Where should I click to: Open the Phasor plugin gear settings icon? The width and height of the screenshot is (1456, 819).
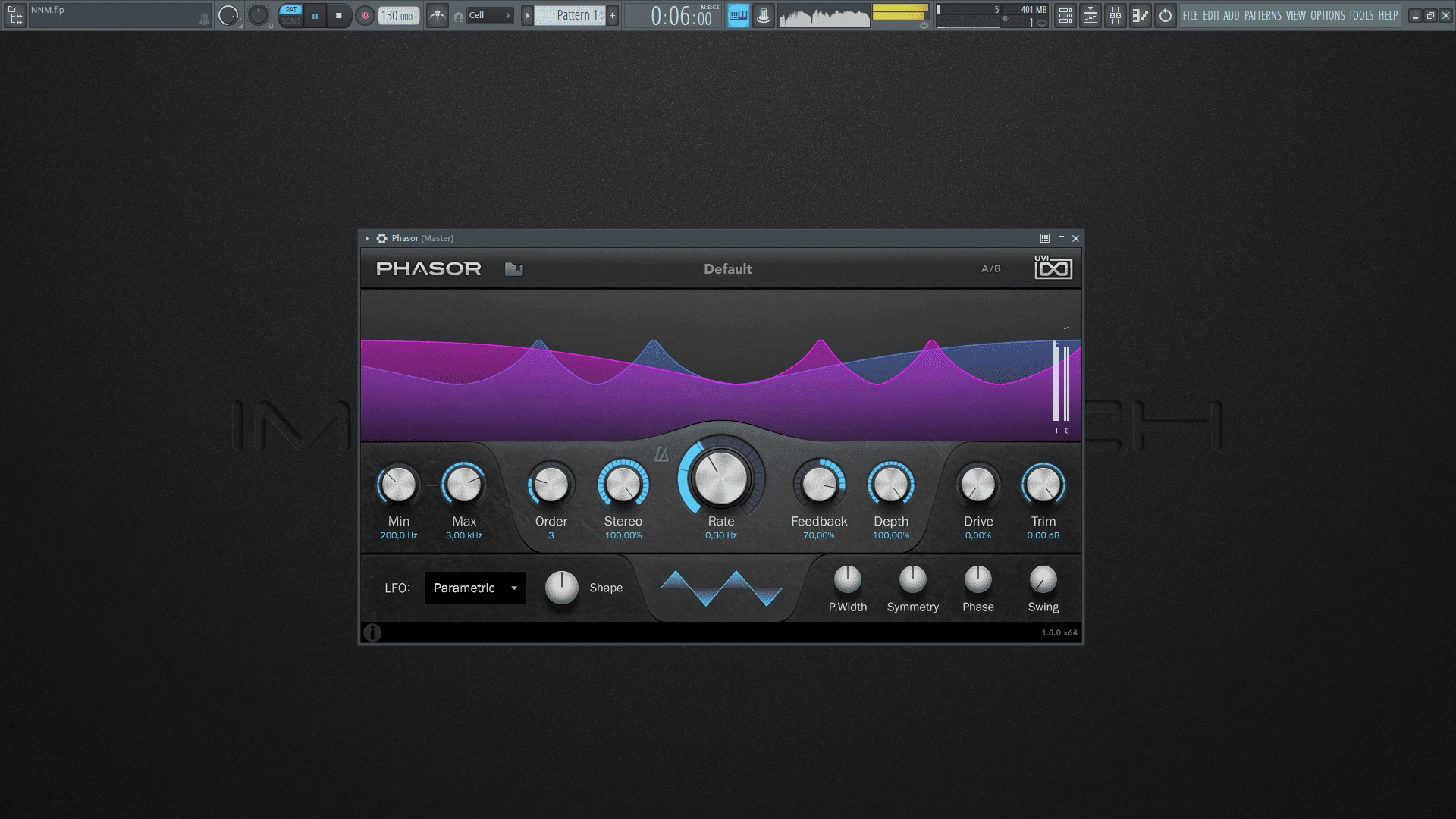381,238
